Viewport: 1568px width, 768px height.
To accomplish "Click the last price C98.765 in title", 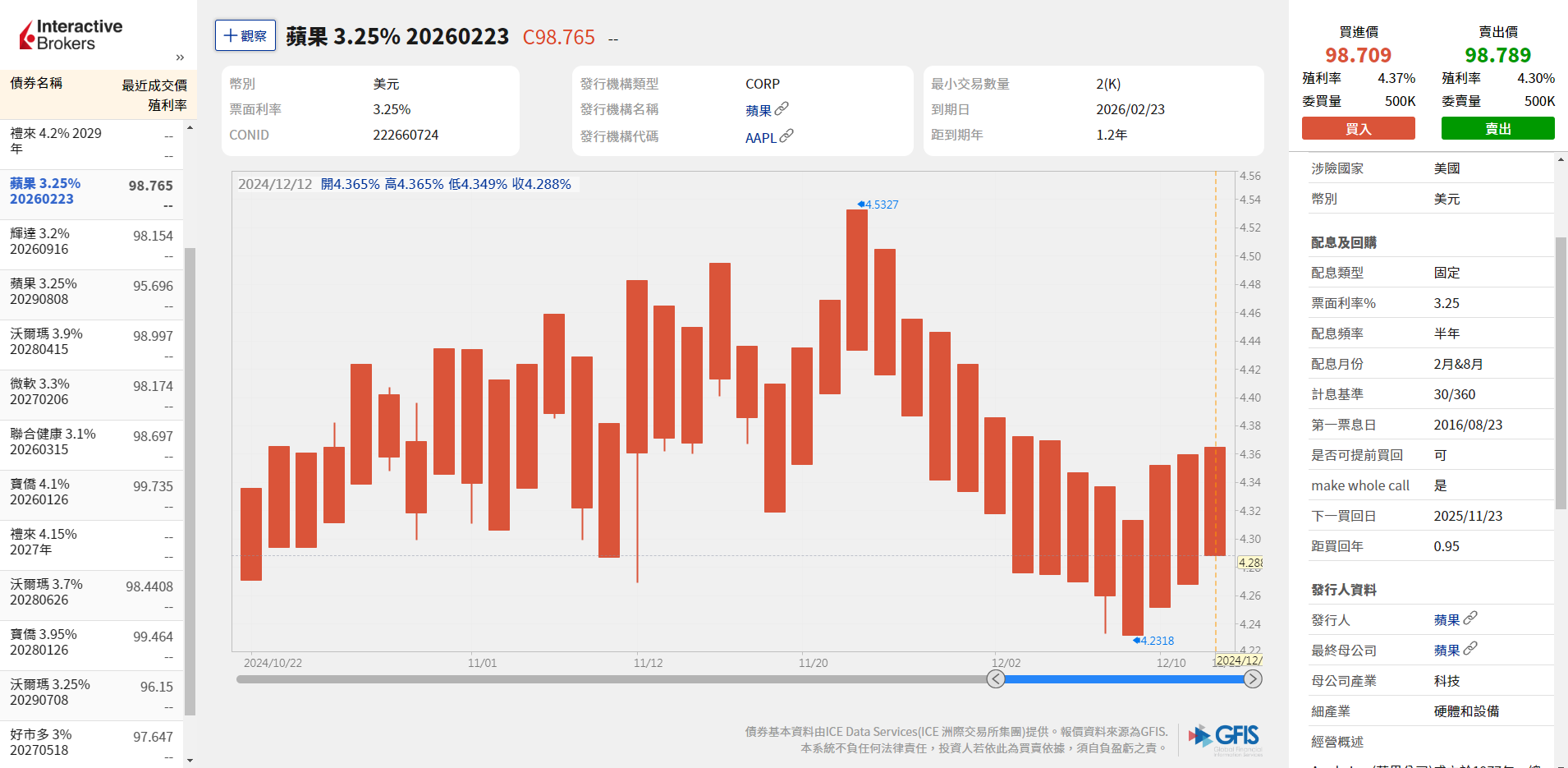I will pyautogui.click(x=558, y=37).
